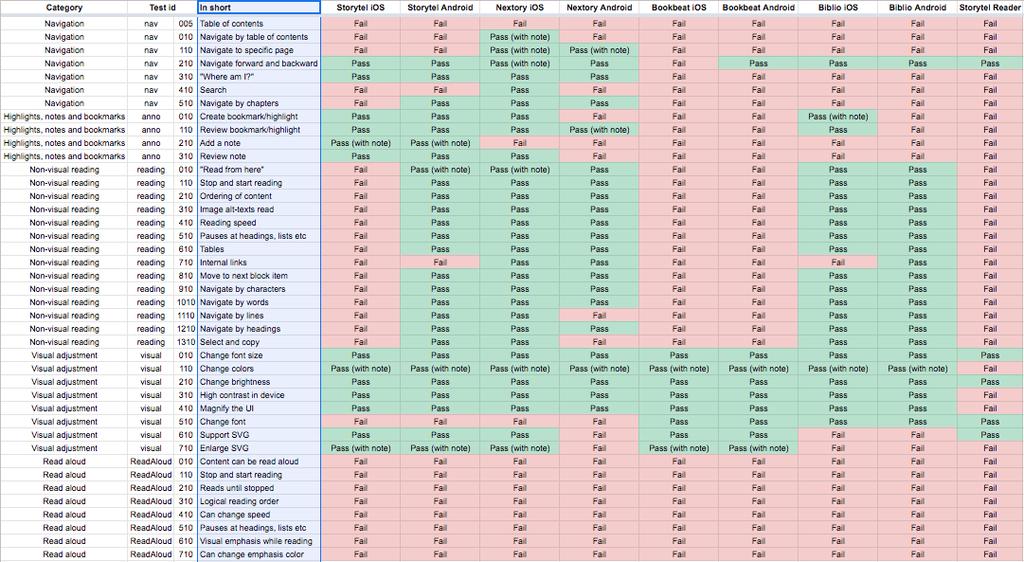Select Biblio iOS 'Fail' in 'Internal links' row
This screenshot has width=1024, height=562.
click(x=838, y=262)
